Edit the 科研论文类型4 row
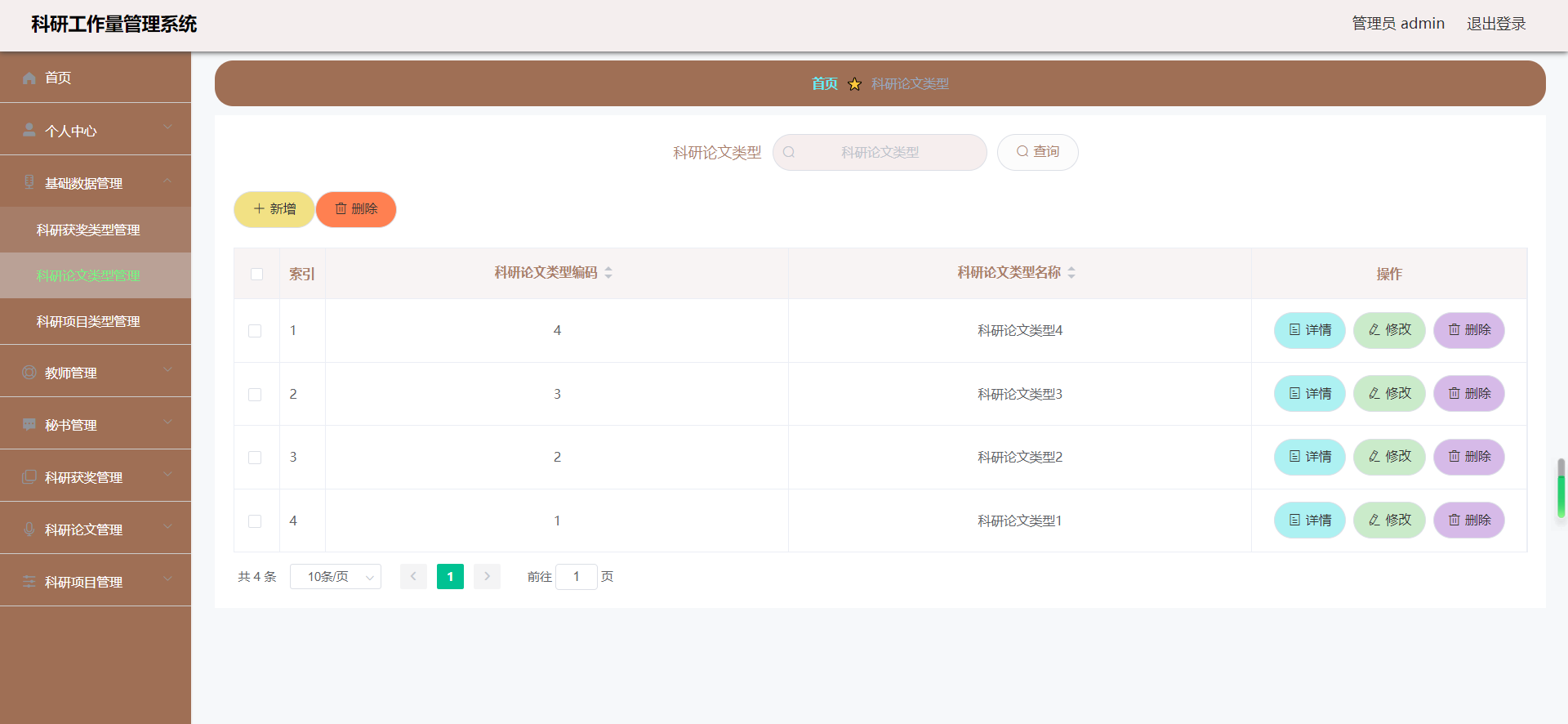Image resolution: width=1568 pixels, height=724 pixels. tap(1389, 330)
